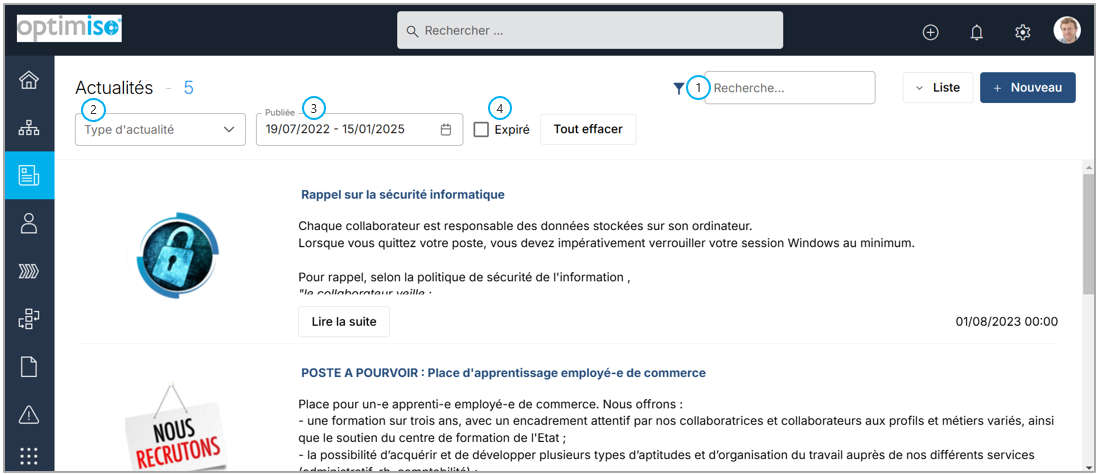Image resolution: width=1096 pixels, height=474 pixels.
Task: Toggle the Expiré checkbox
Action: 481,129
